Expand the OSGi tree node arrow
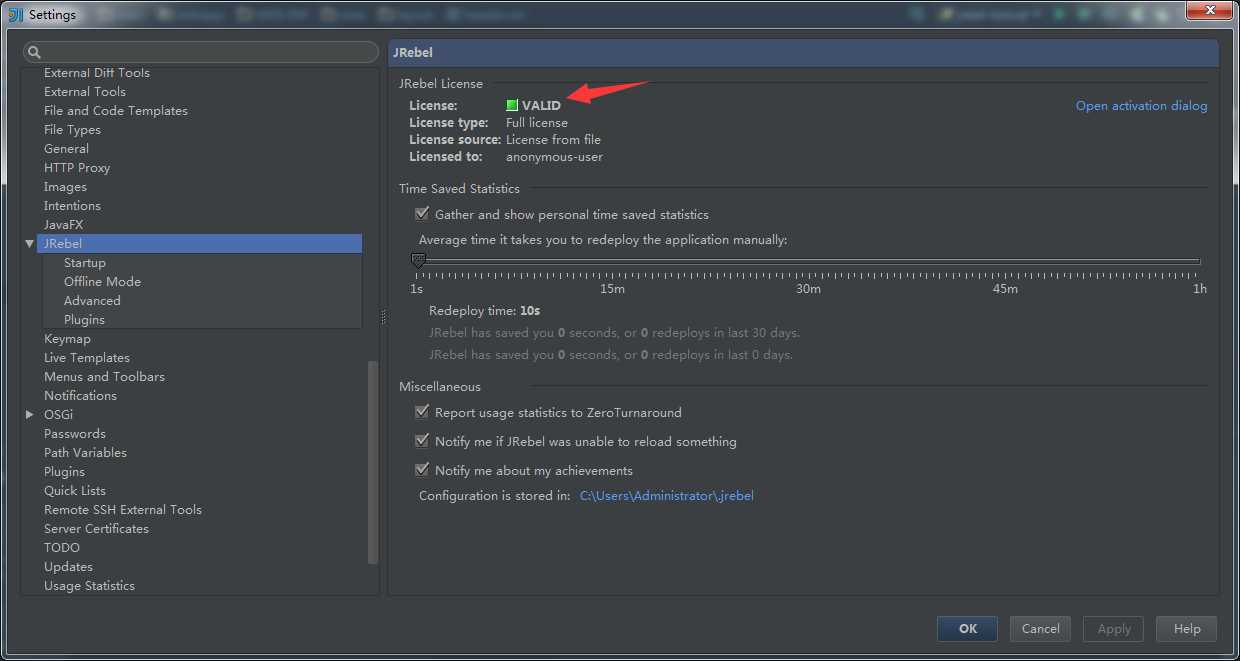The width and height of the screenshot is (1240, 661). [x=30, y=414]
